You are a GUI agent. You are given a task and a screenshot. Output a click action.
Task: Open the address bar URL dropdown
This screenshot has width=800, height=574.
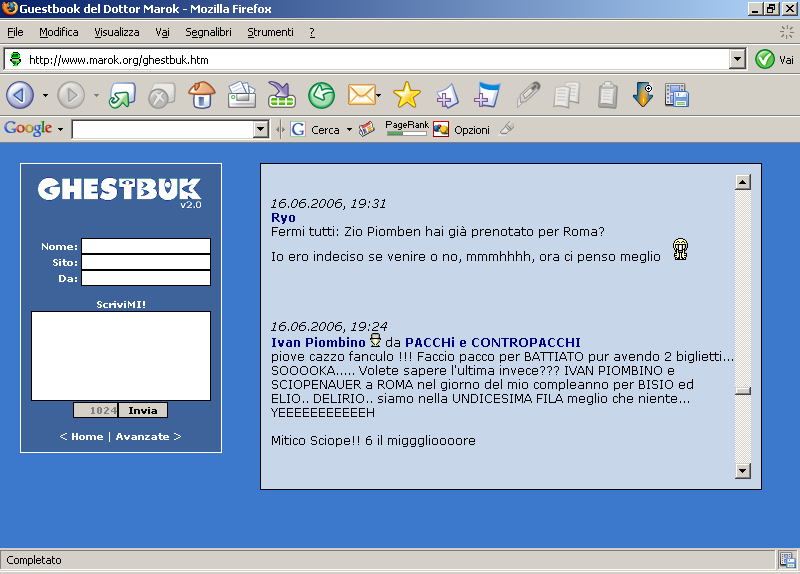tap(738, 59)
